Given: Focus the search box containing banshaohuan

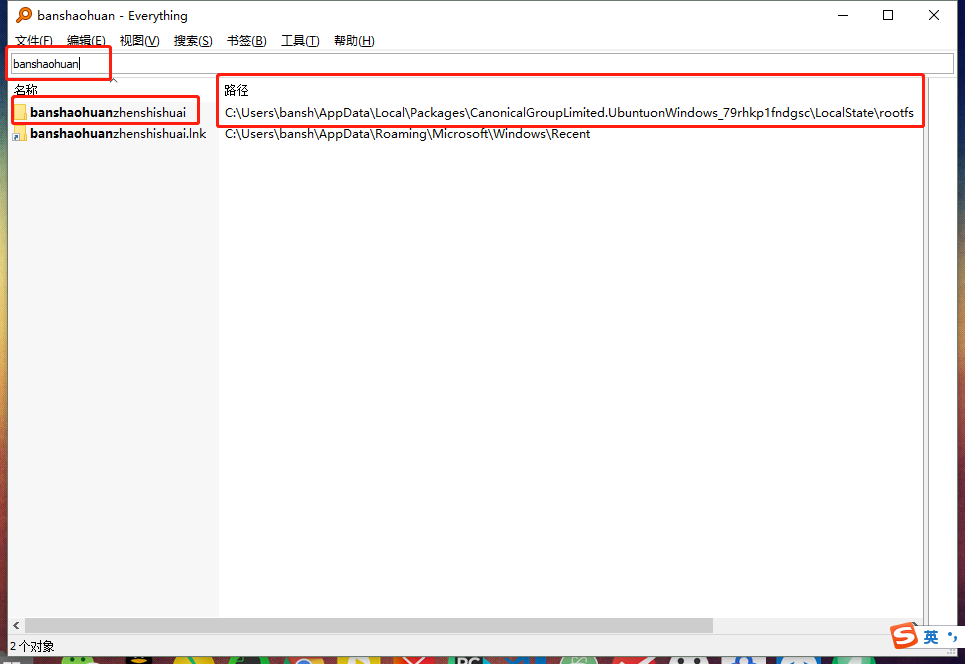Looking at the screenshot, I should pos(482,63).
